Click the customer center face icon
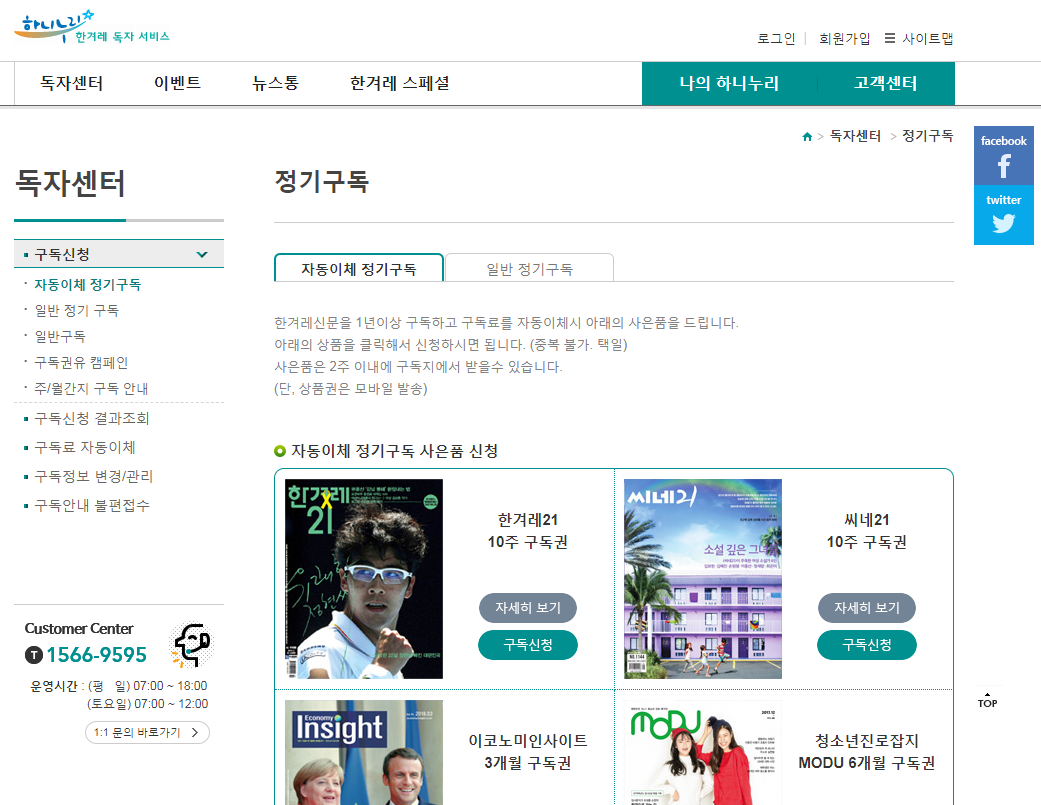 pyautogui.click(x=192, y=644)
